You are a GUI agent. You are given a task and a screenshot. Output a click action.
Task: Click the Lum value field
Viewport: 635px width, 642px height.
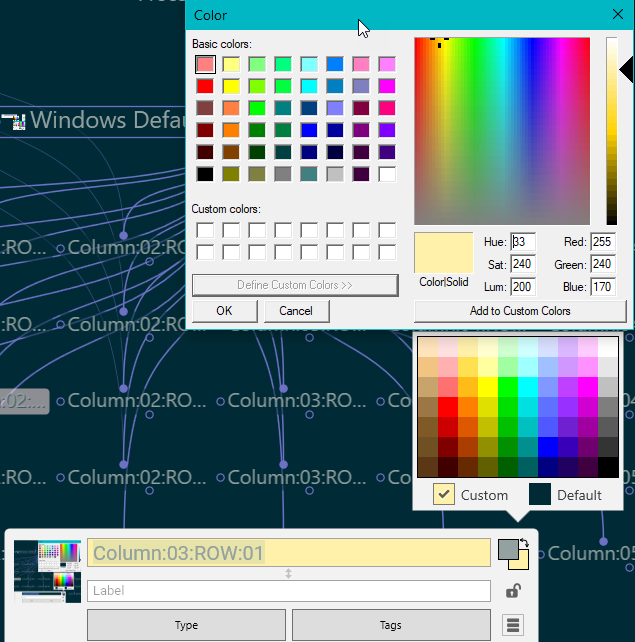(523, 287)
